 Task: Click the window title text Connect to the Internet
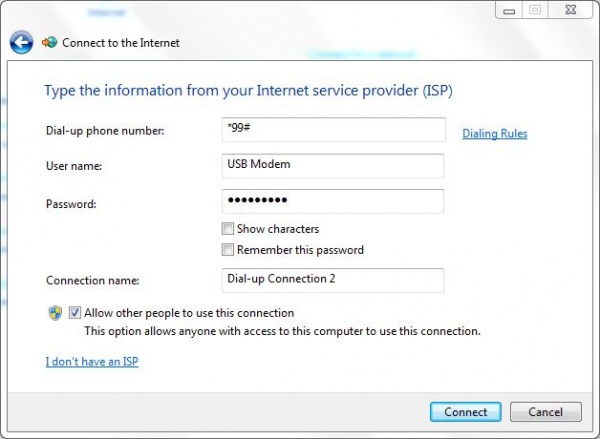pyautogui.click(x=121, y=44)
